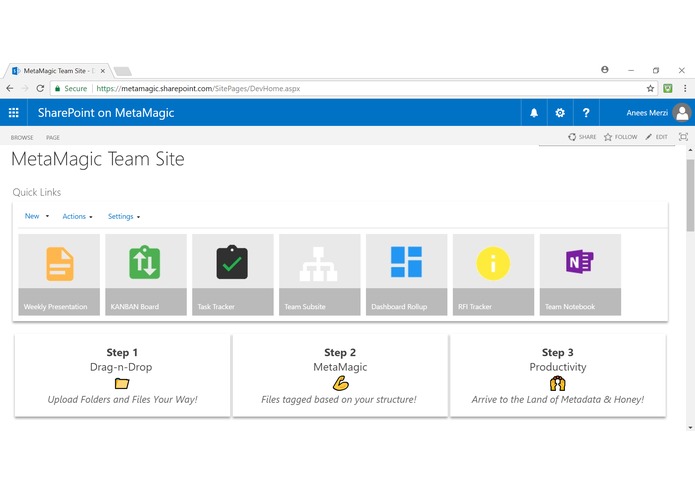Viewport: 695px width, 494px height.
Task: Click 'Upload Folders and Files Your Way!' text
Action: [x=122, y=399]
